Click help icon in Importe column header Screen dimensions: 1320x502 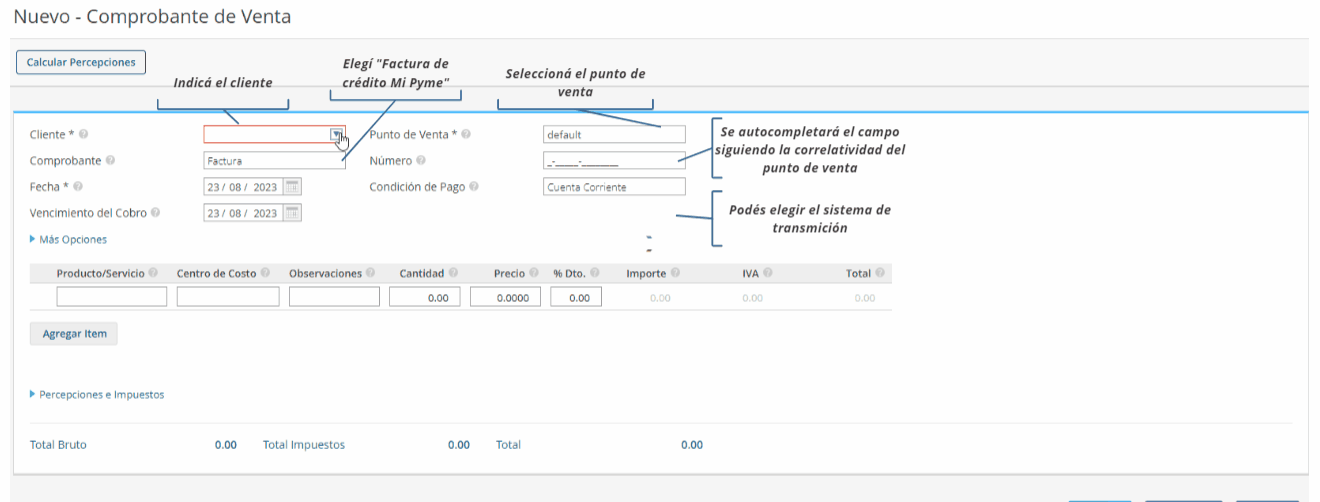point(675,273)
